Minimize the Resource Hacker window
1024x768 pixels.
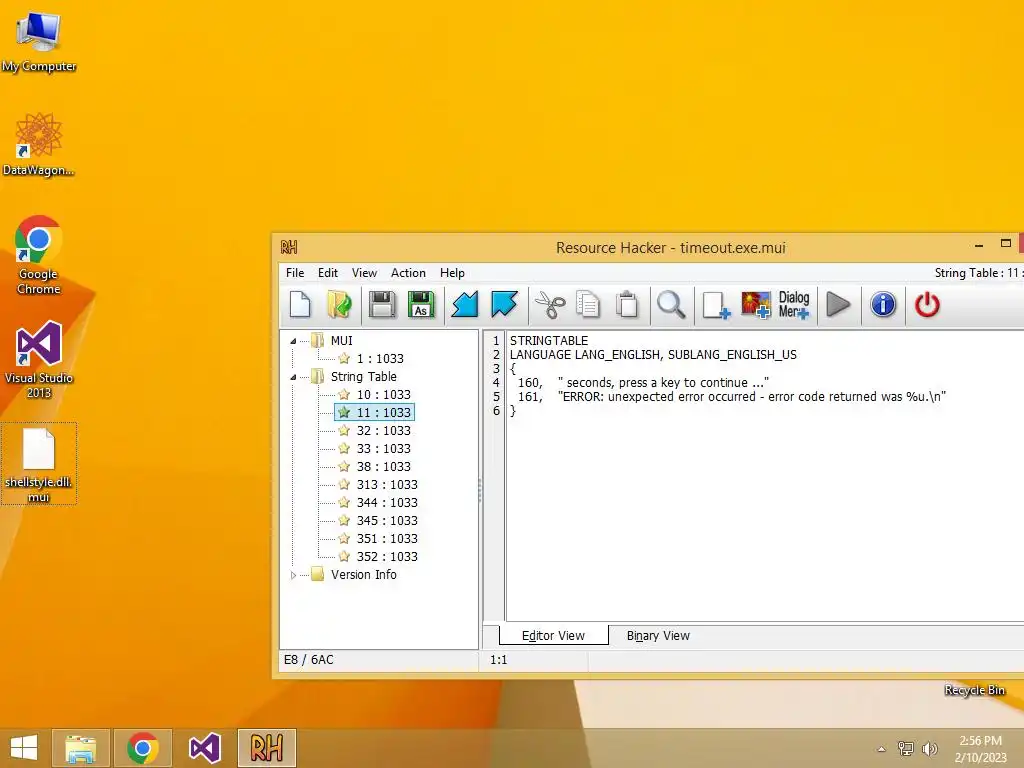pyautogui.click(x=979, y=246)
